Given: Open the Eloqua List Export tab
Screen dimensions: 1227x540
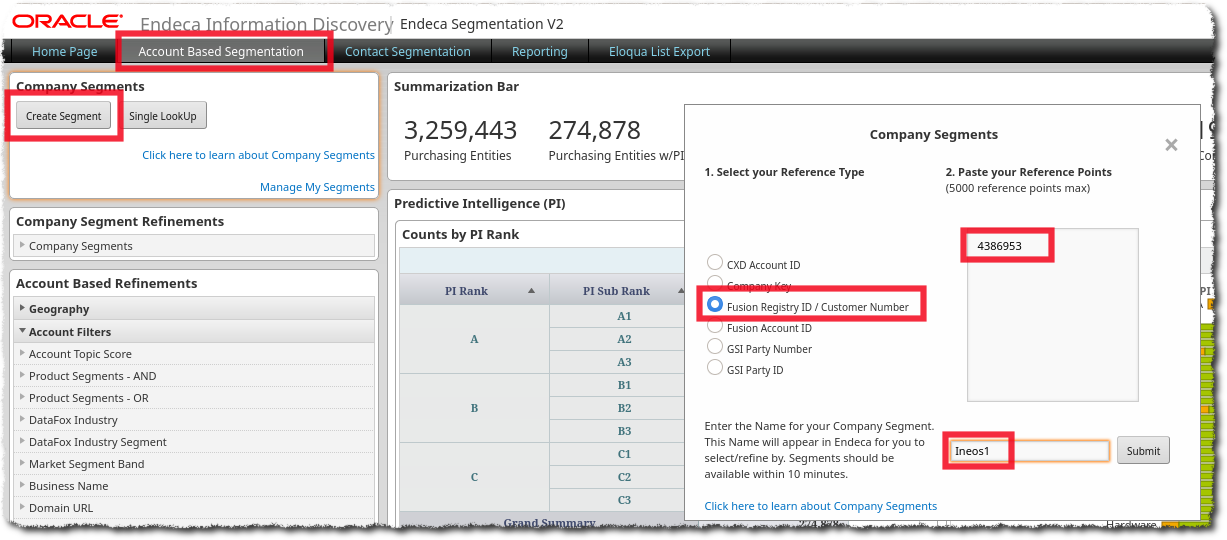Looking at the screenshot, I should (660, 52).
